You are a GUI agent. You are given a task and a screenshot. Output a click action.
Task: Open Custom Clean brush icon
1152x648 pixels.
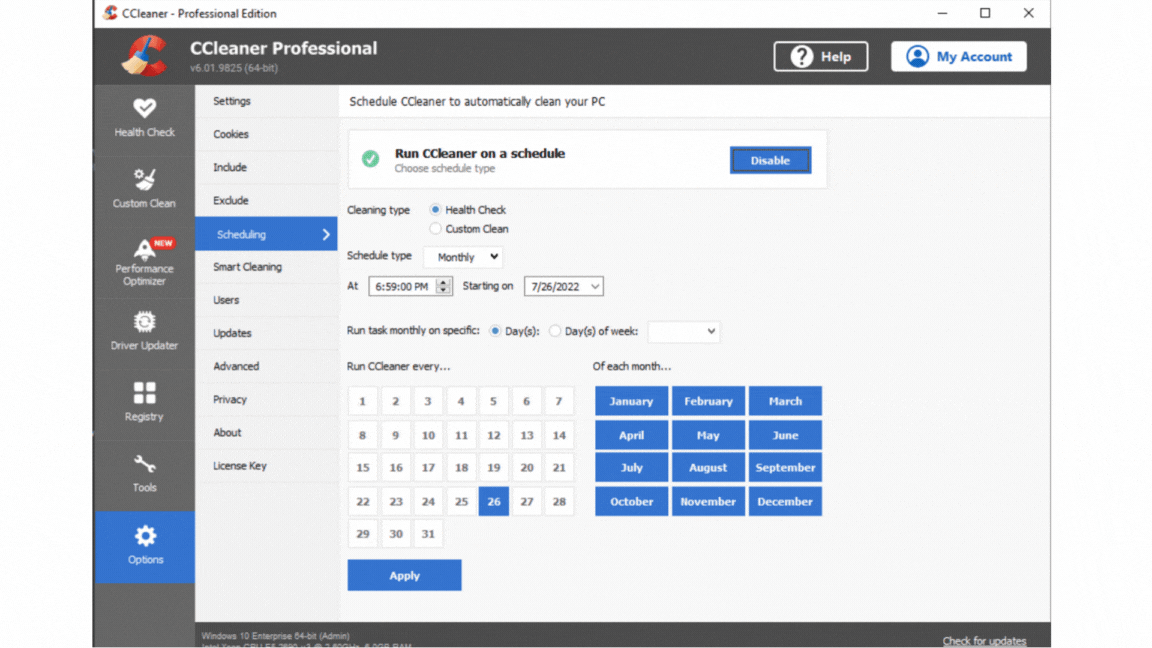pyautogui.click(x=145, y=179)
